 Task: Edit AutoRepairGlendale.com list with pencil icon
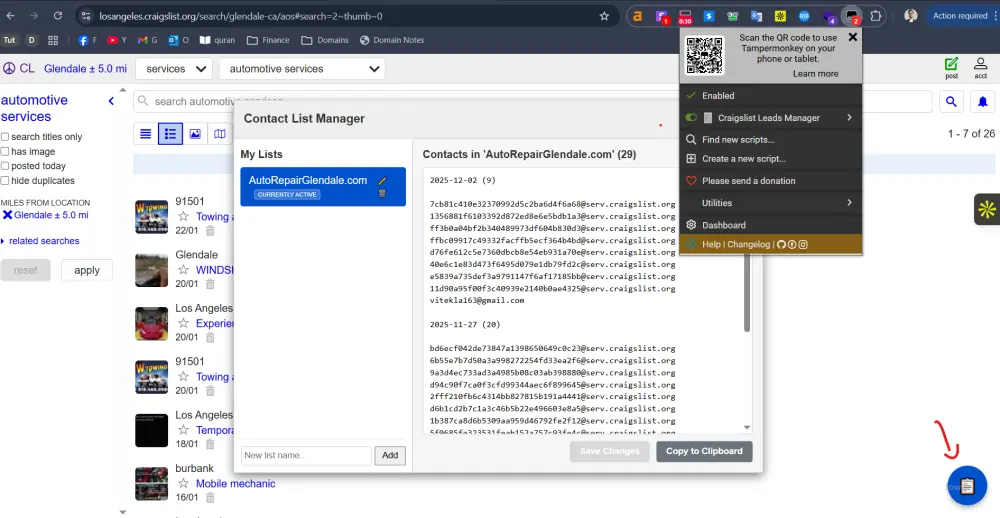coord(382,181)
